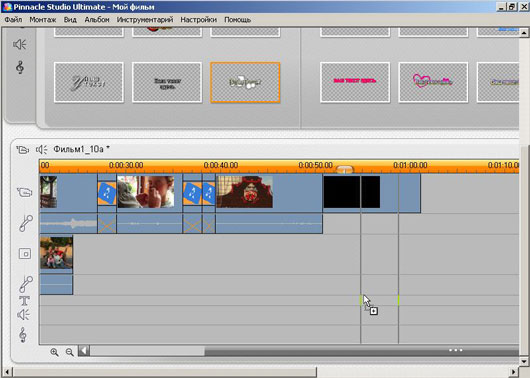Click the timeline scrubber playhead handle

pyautogui.click(x=344, y=169)
